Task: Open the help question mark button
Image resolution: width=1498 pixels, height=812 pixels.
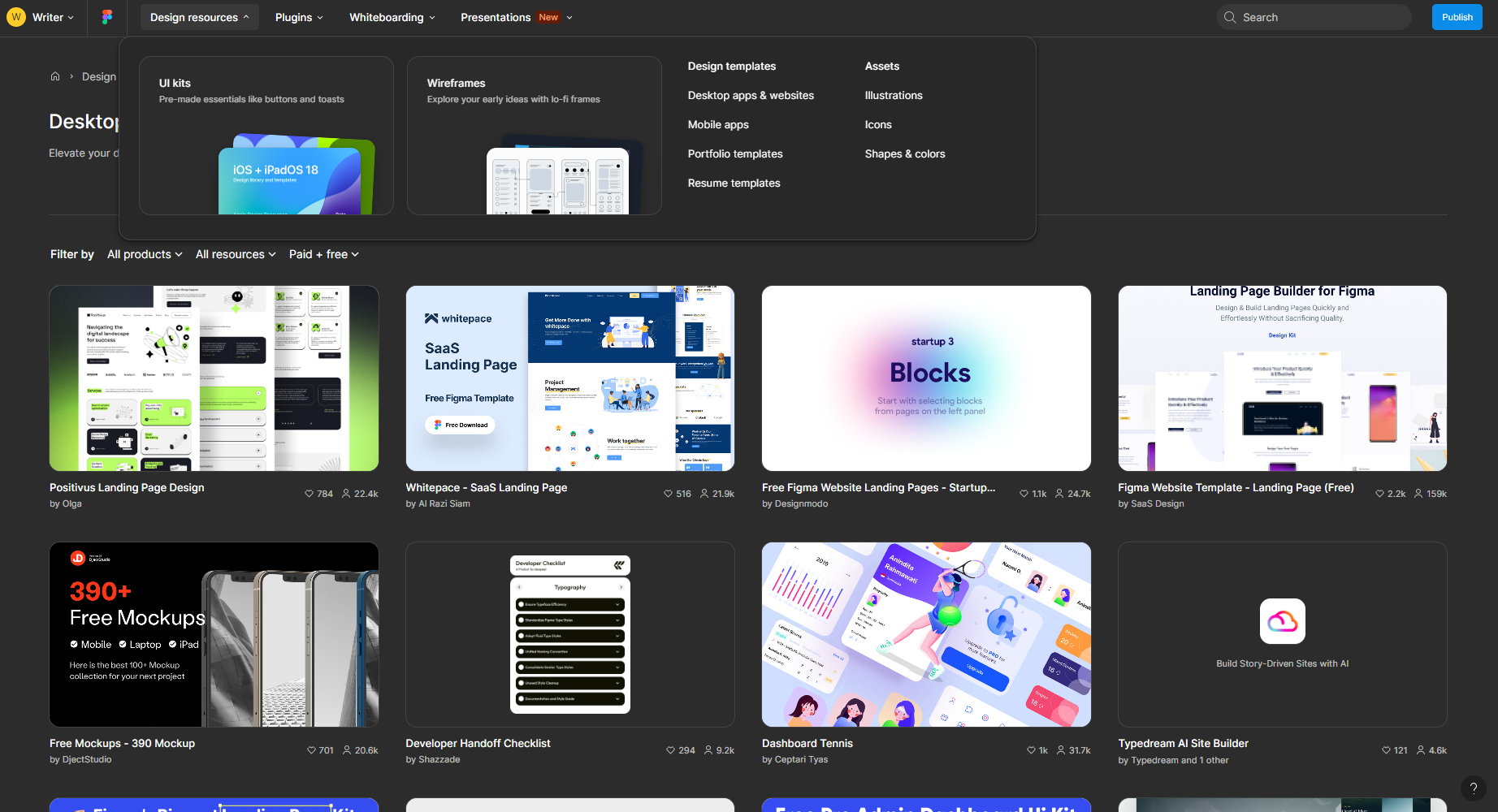Action: [x=1474, y=788]
